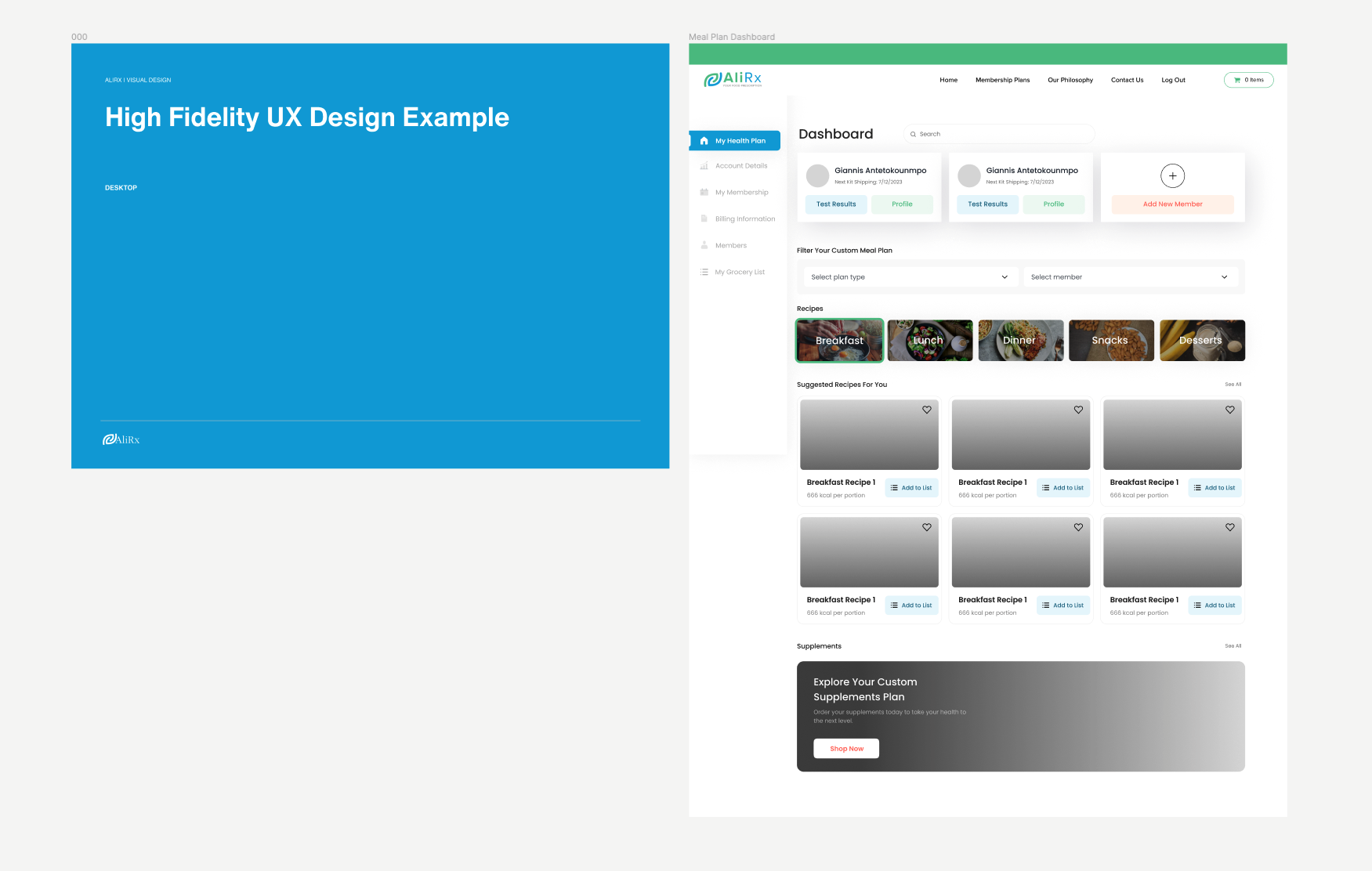Click the My Membership calendar icon
This screenshot has height=871, width=1372.
point(704,193)
